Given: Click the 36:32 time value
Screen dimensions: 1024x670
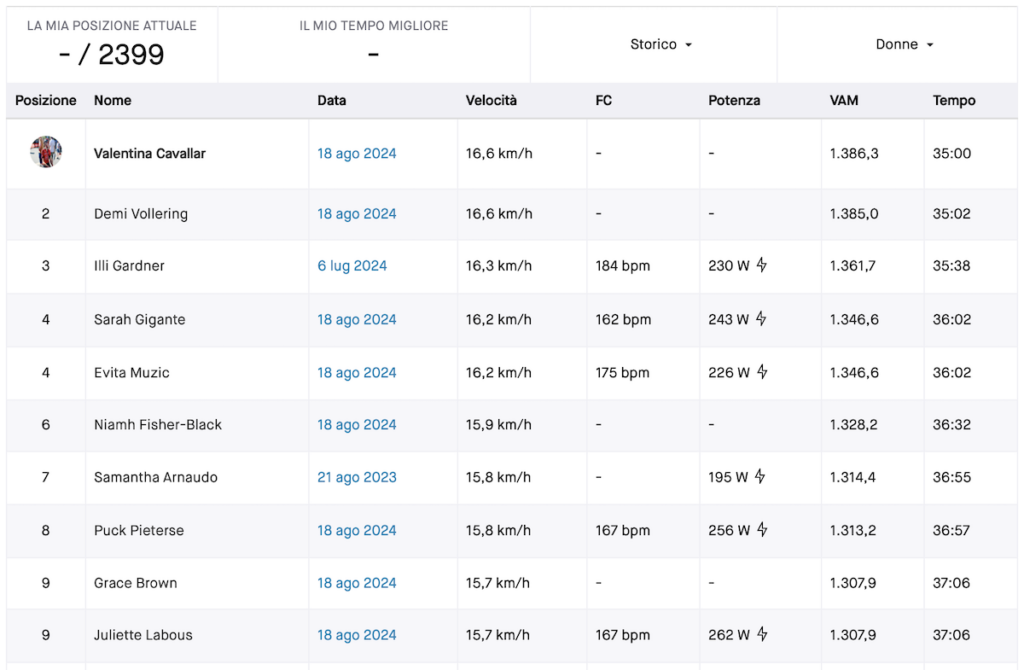Looking at the screenshot, I should (x=952, y=424).
